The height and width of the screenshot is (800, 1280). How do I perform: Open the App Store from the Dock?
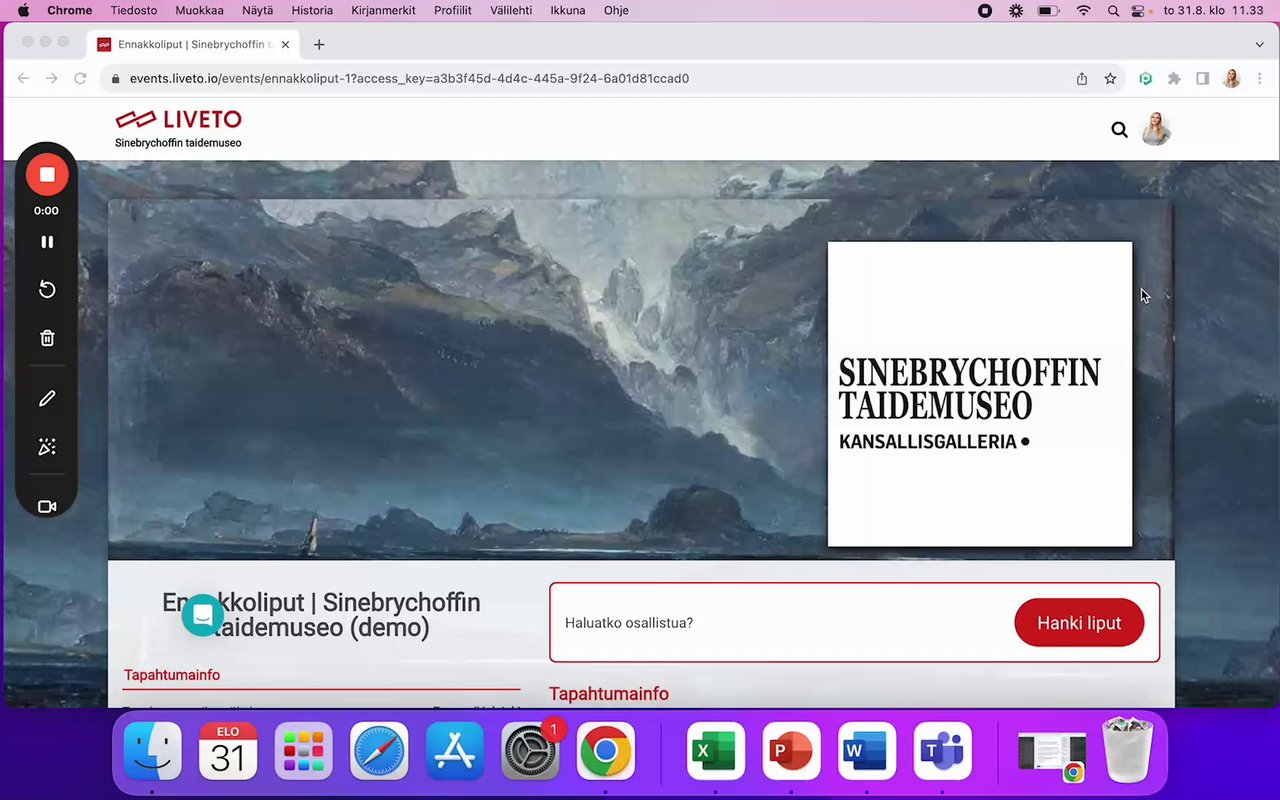point(455,751)
